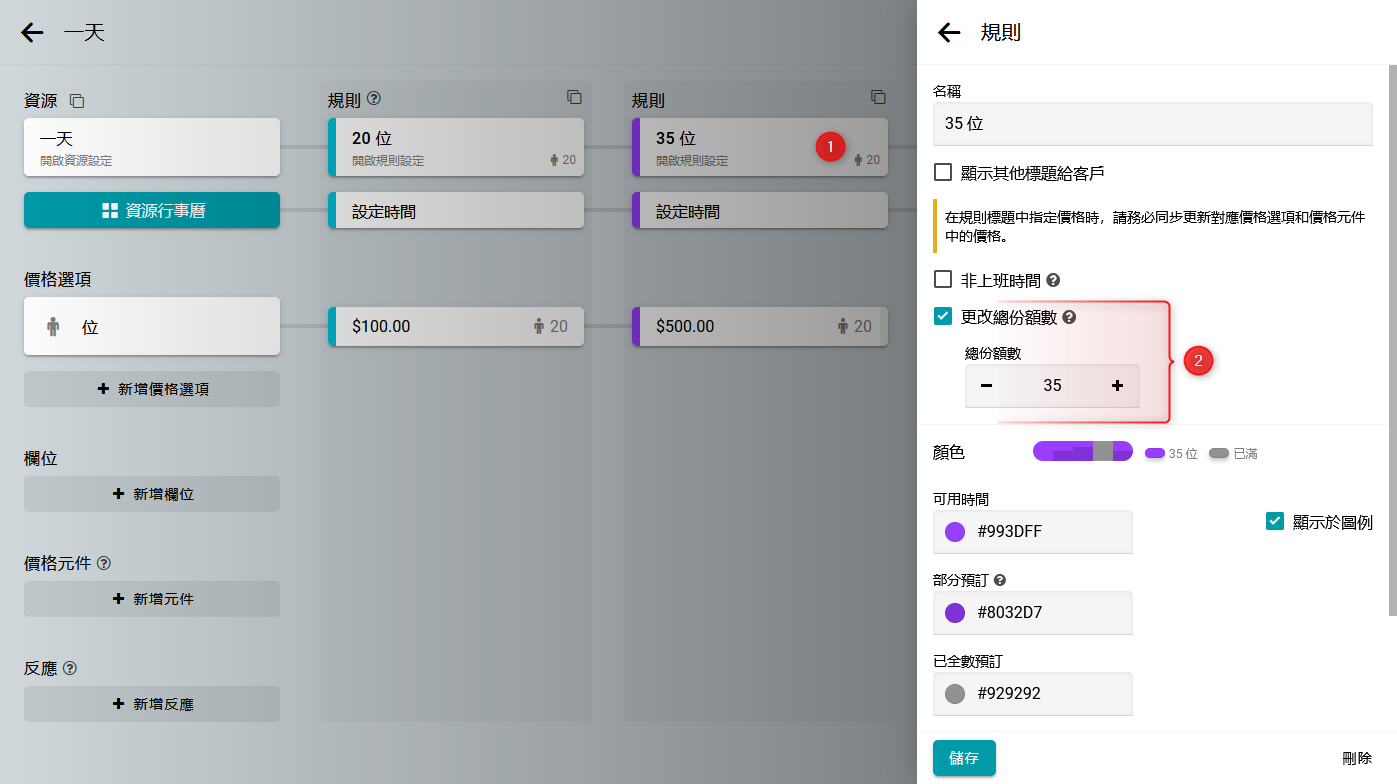Click the 刪除 link
The image size is (1397, 784).
[1357, 759]
